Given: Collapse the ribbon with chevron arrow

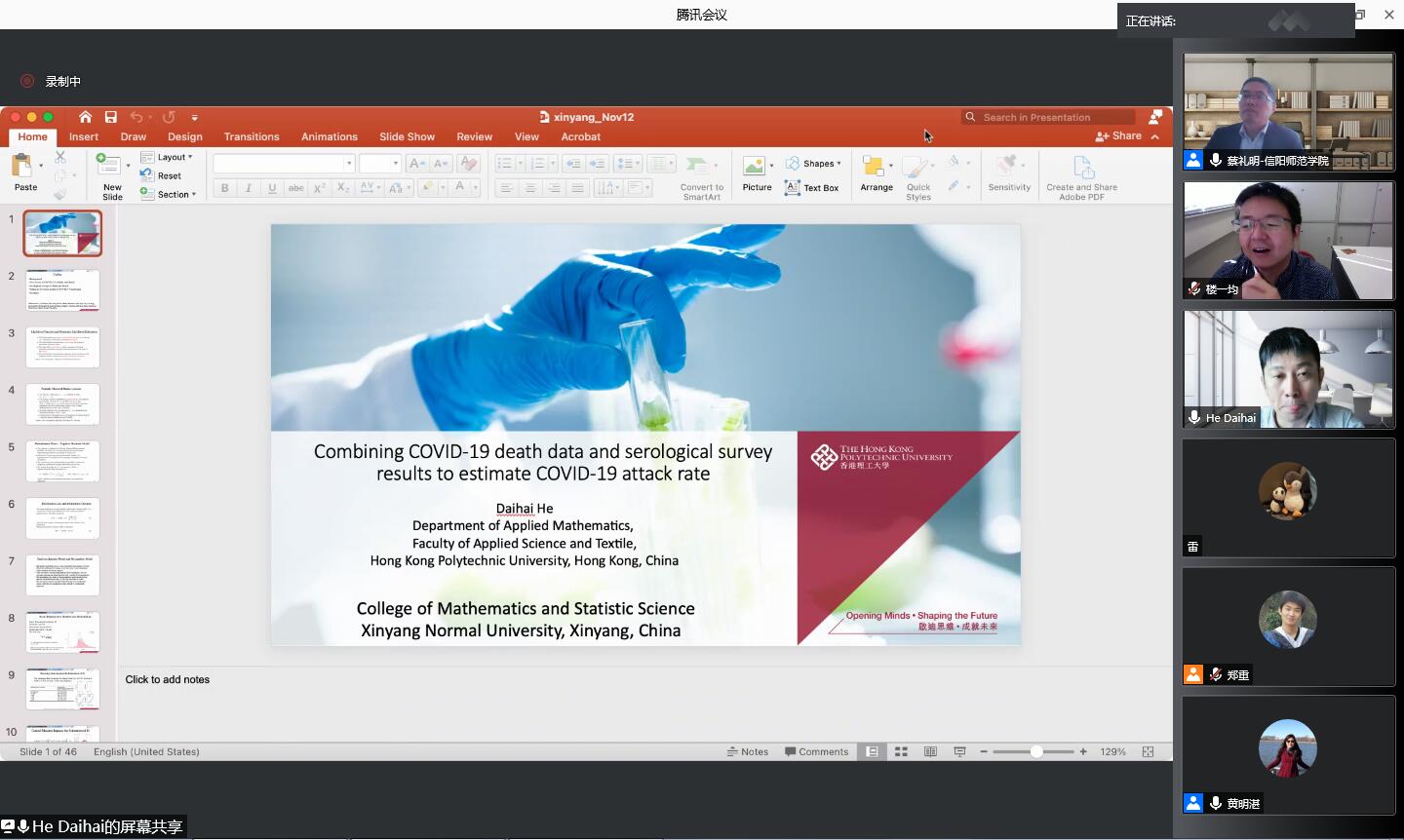Looking at the screenshot, I should point(1155,136).
